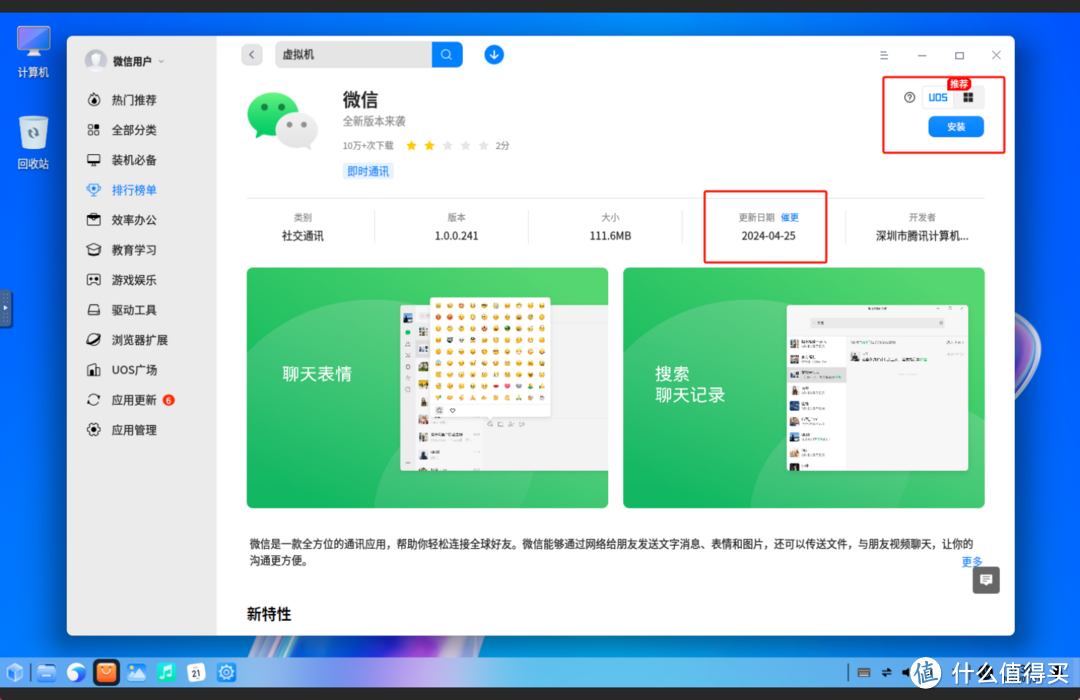Click the help question mark icon

tap(907, 96)
